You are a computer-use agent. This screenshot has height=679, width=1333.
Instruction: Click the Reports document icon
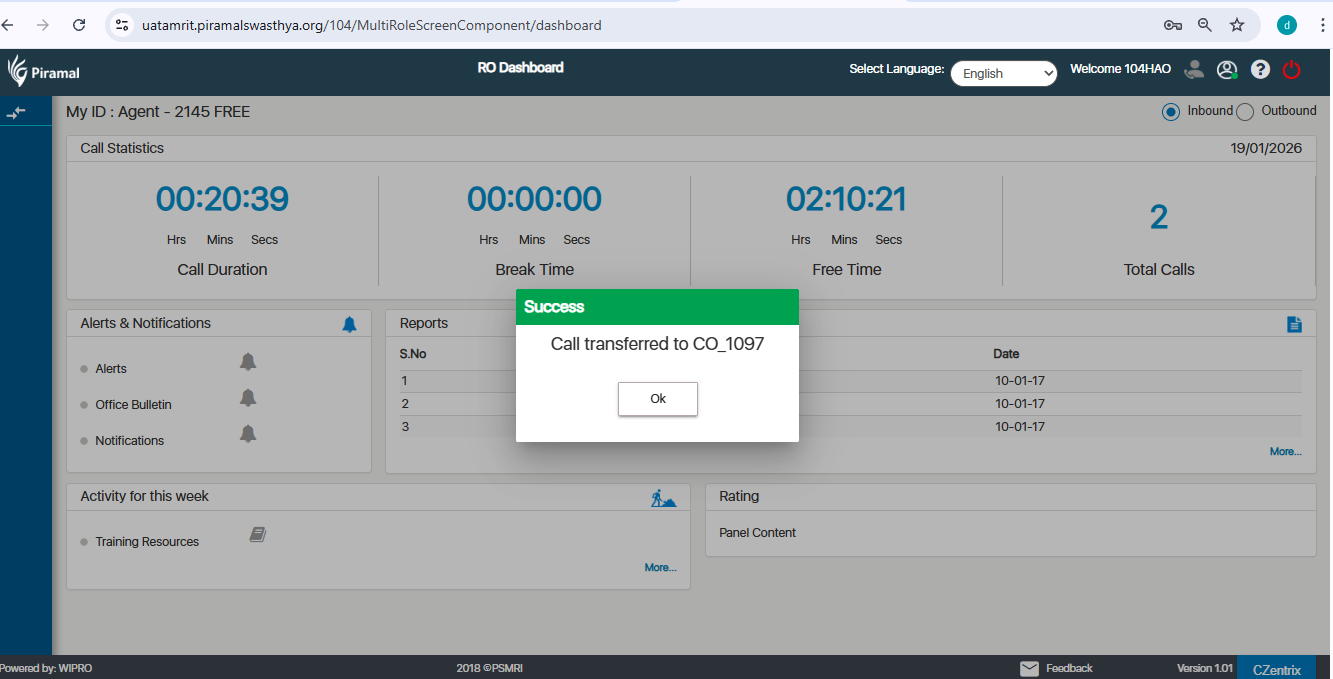tap(1294, 324)
